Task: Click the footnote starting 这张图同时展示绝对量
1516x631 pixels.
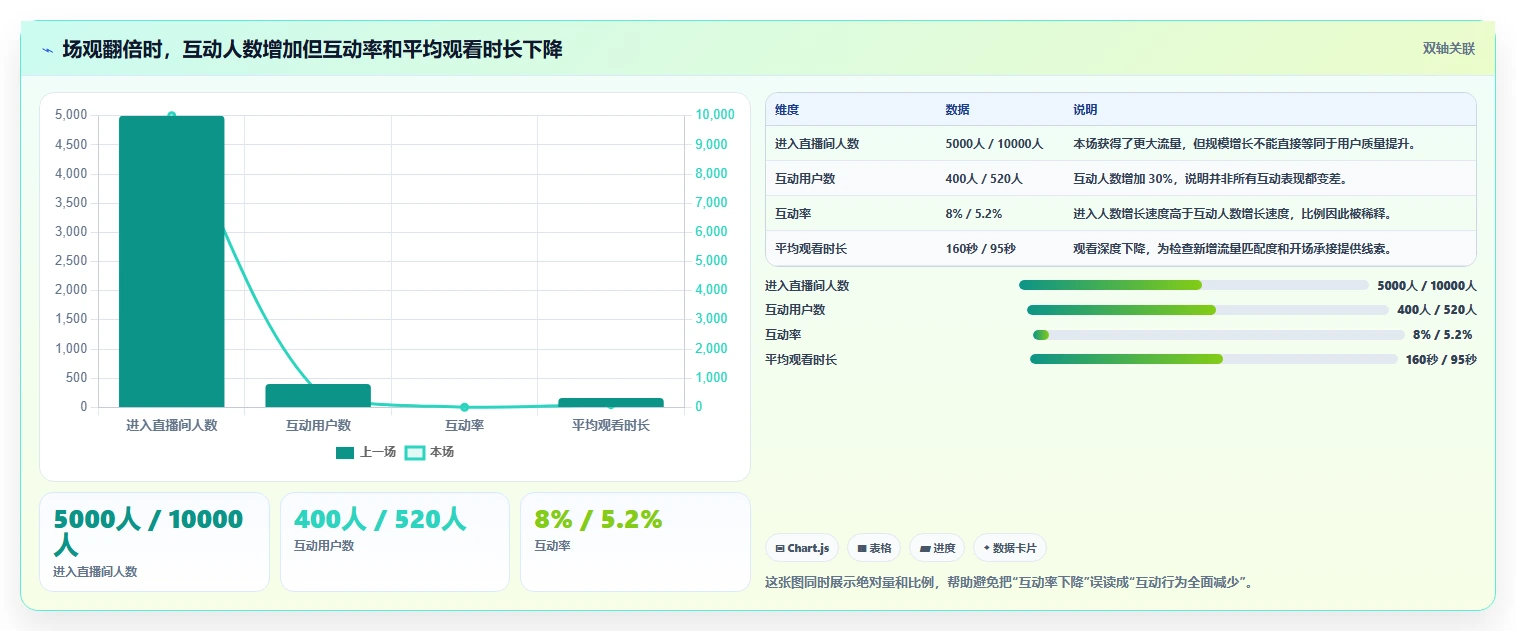Action: 1008,582
